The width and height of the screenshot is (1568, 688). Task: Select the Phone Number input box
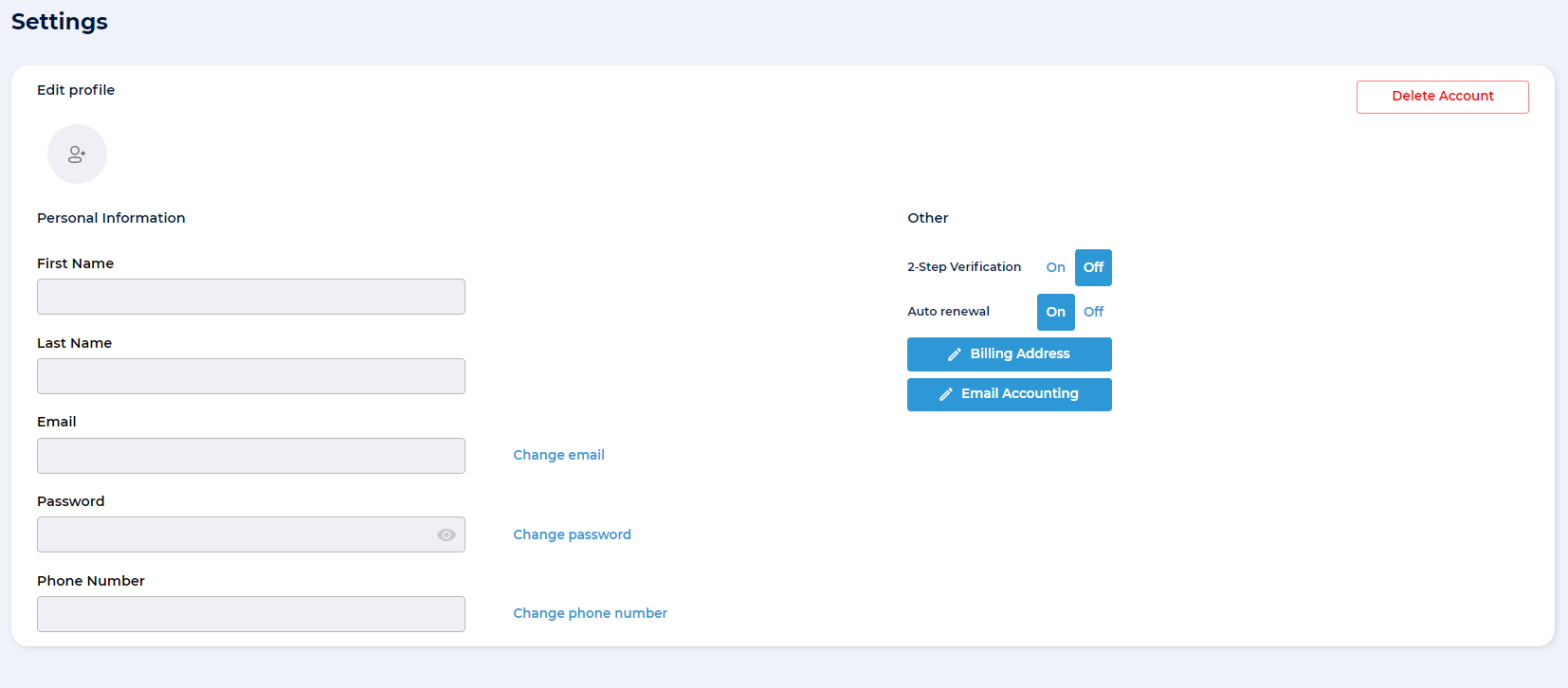(x=250, y=615)
